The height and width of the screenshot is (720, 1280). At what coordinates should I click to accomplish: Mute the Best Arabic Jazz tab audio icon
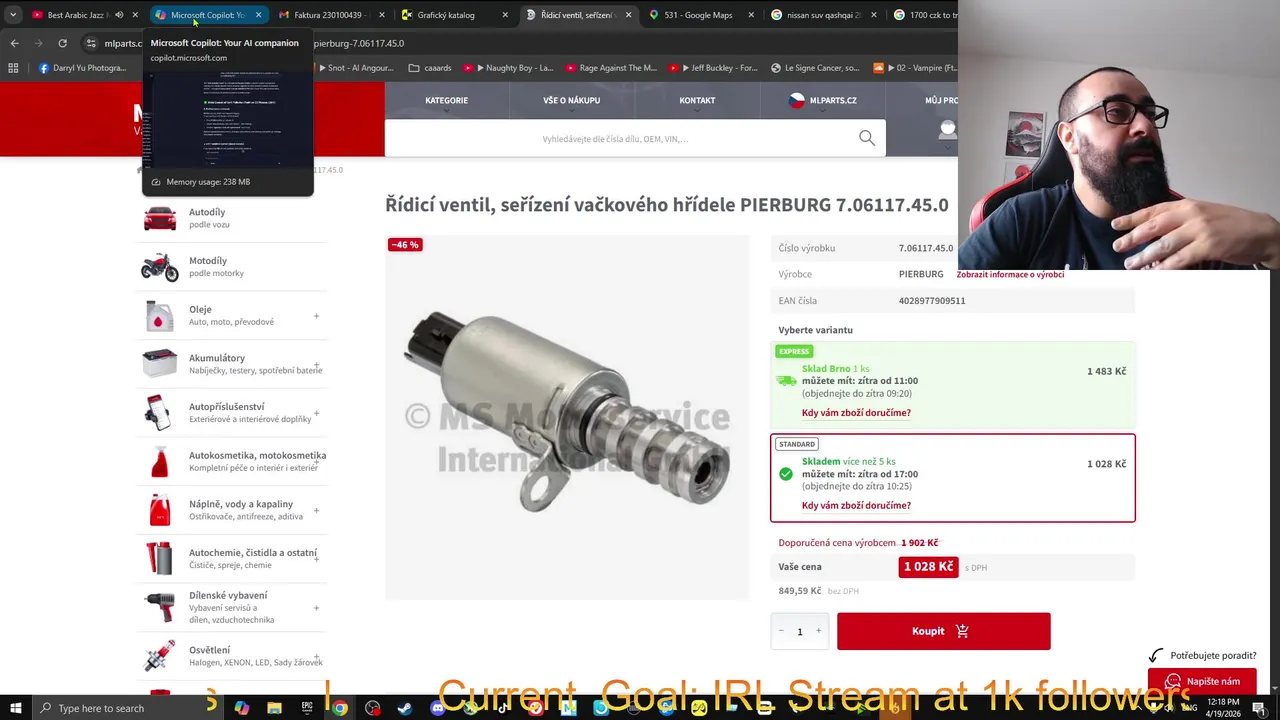pos(119,15)
